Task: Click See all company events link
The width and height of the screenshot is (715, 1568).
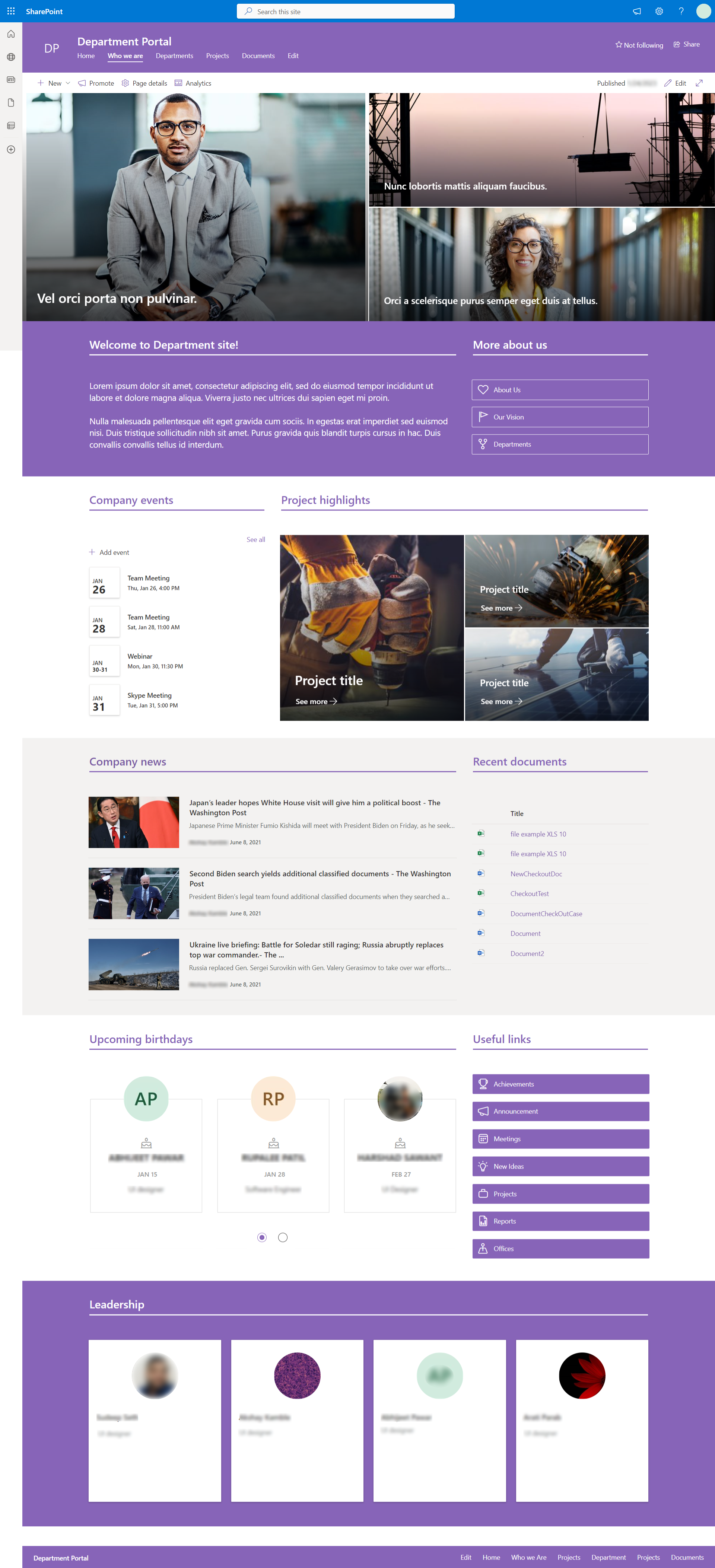Action: [256, 539]
